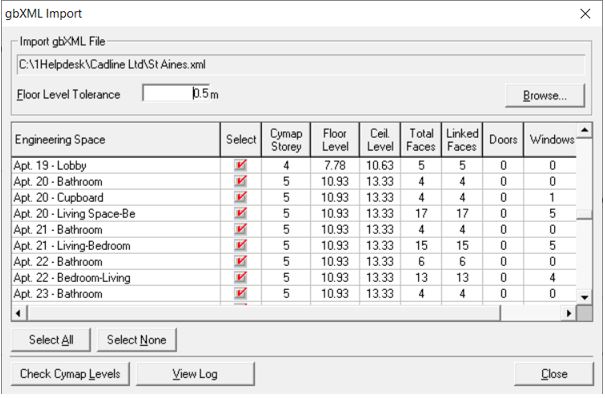The height and width of the screenshot is (398, 605).
Task: Toggle the Apt. 21 - Bathroom select checkbox
Action: 240,229
